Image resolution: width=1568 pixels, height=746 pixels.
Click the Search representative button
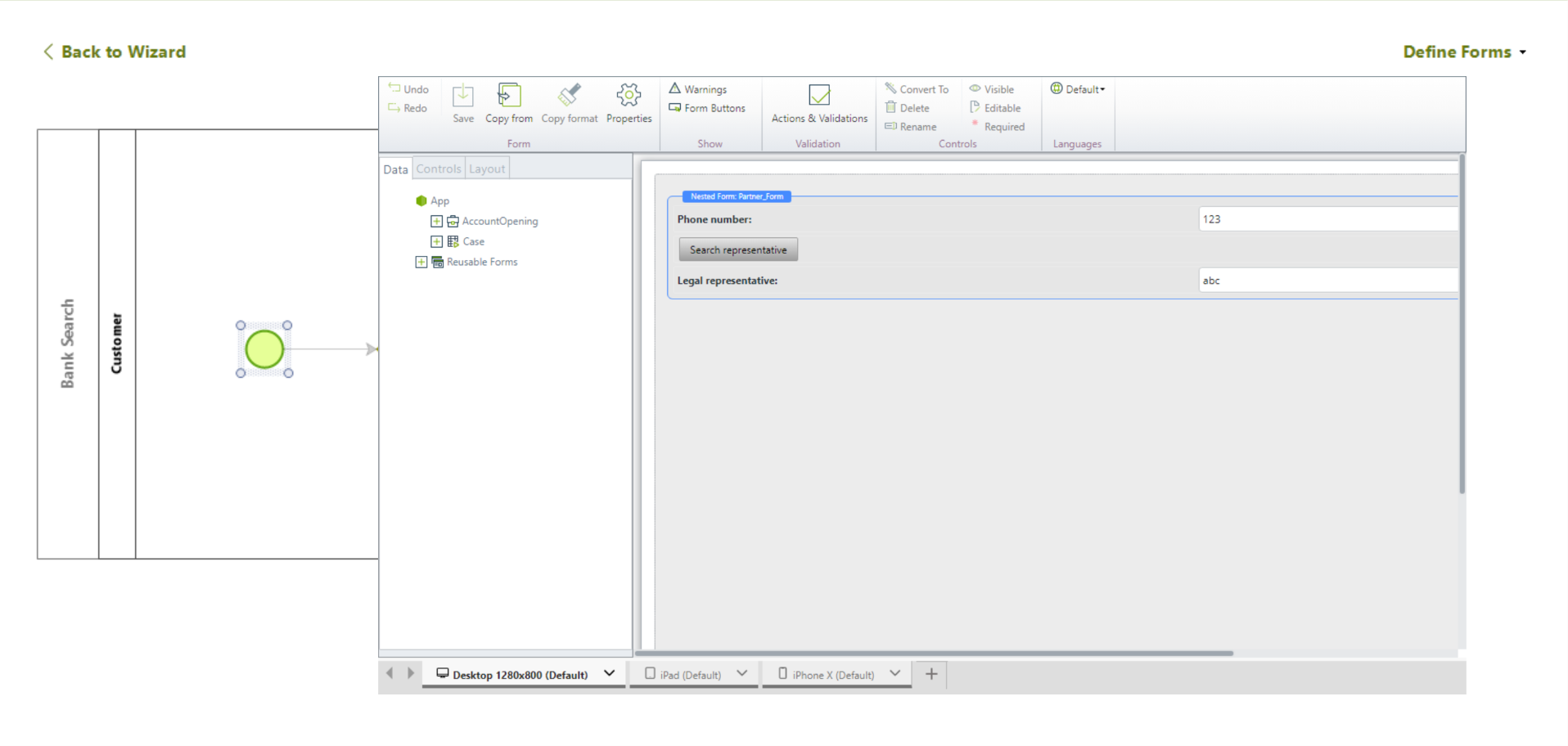click(738, 250)
